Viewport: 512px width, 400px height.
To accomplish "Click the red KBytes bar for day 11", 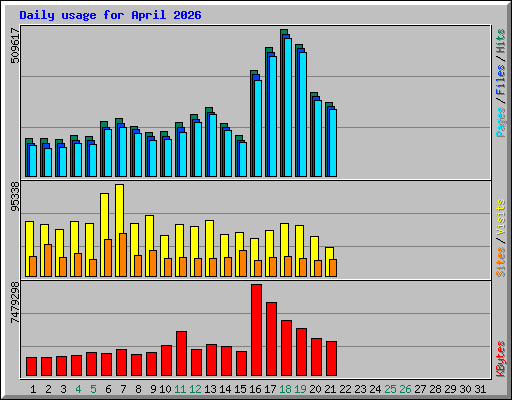I will tap(181, 354).
